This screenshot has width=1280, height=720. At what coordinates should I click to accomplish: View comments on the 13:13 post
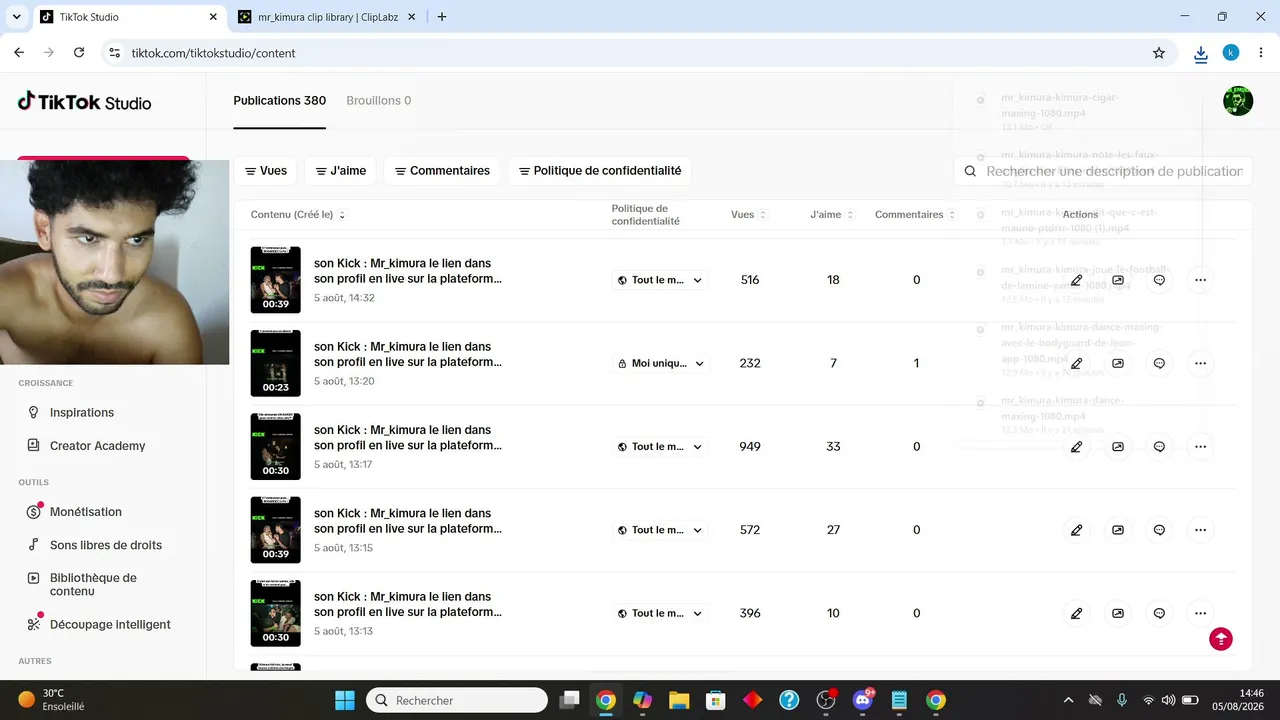(x=1159, y=613)
